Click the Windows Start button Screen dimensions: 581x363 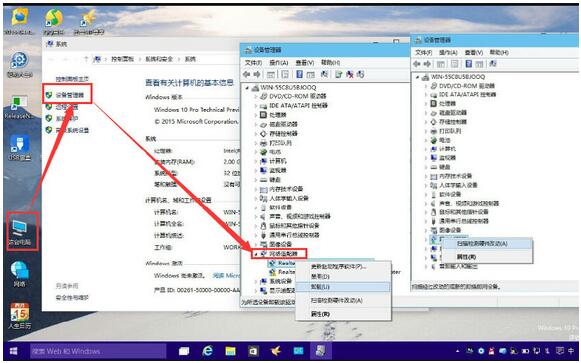[x=14, y=351]
